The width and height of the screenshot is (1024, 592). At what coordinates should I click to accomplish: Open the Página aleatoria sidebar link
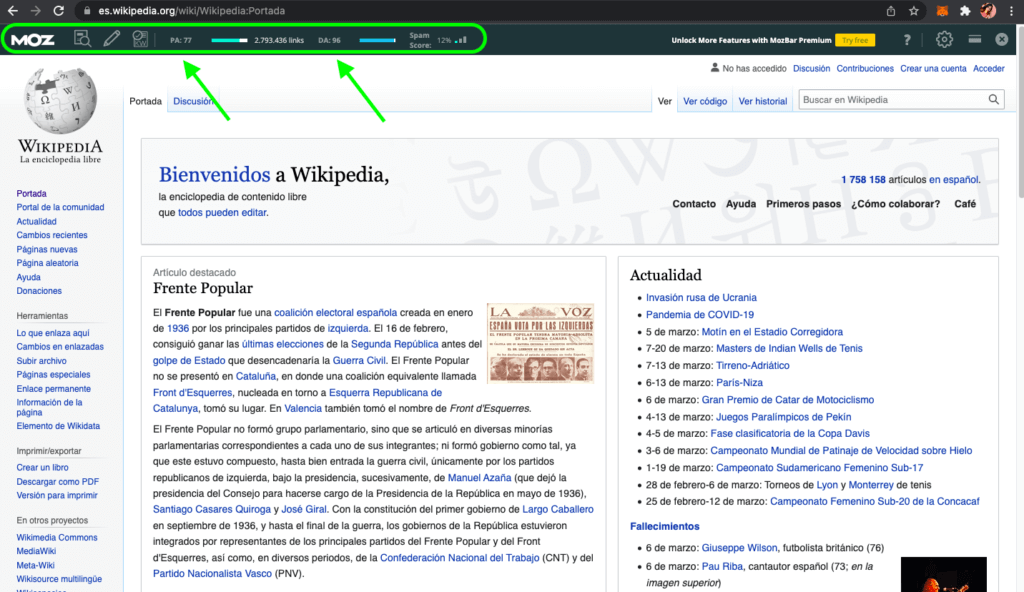pos(46,263)
